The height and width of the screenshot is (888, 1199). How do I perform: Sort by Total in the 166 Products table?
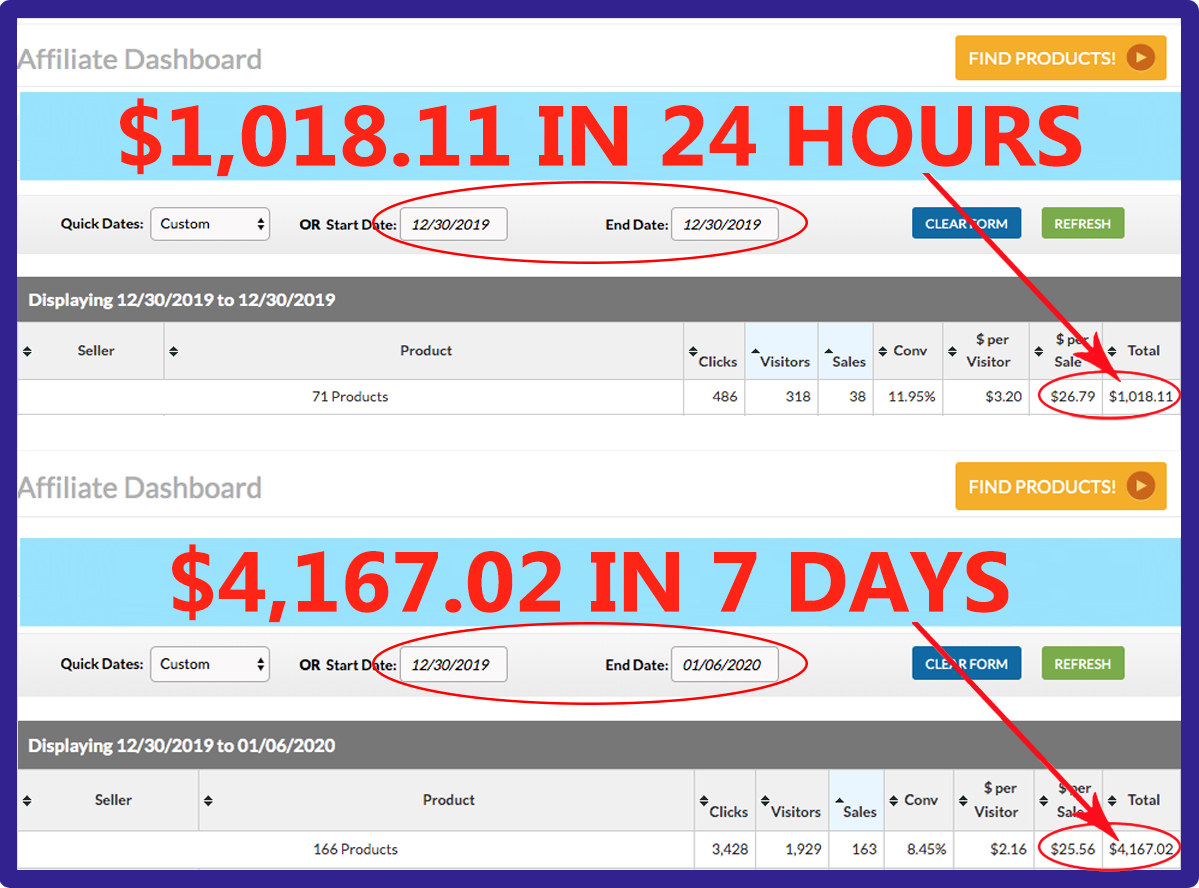coord(1112,800)
